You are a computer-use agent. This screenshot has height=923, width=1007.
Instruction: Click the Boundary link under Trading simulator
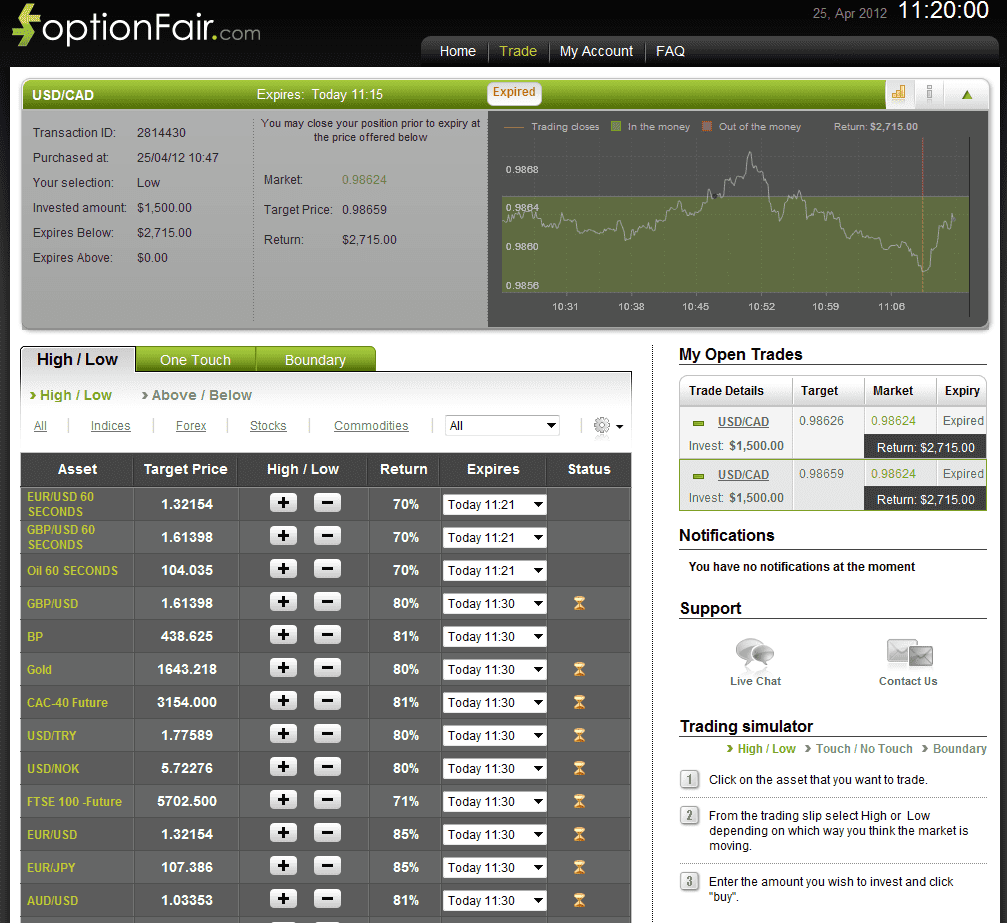pos(959,748)
